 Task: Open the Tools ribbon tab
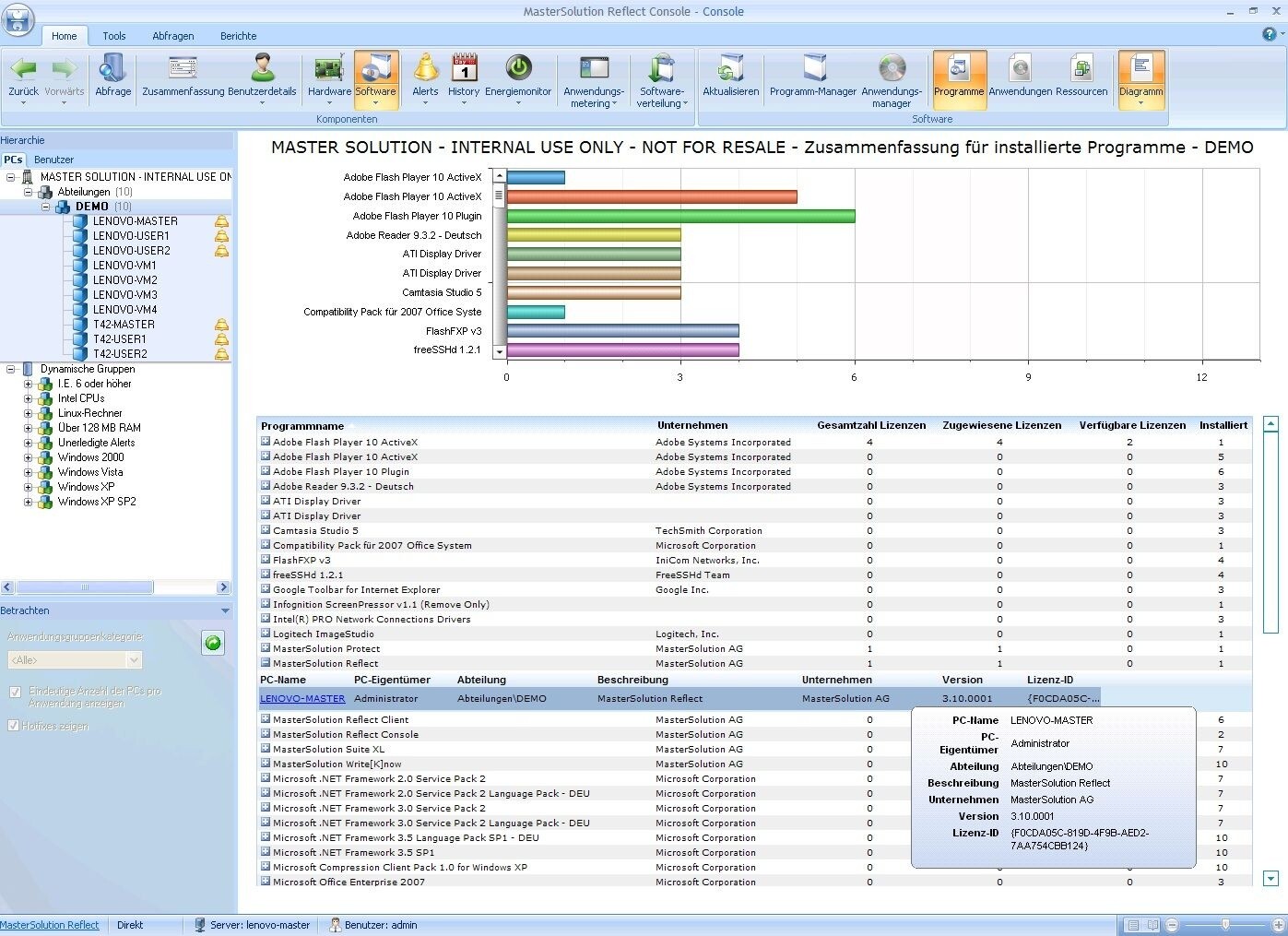[114, 36]
